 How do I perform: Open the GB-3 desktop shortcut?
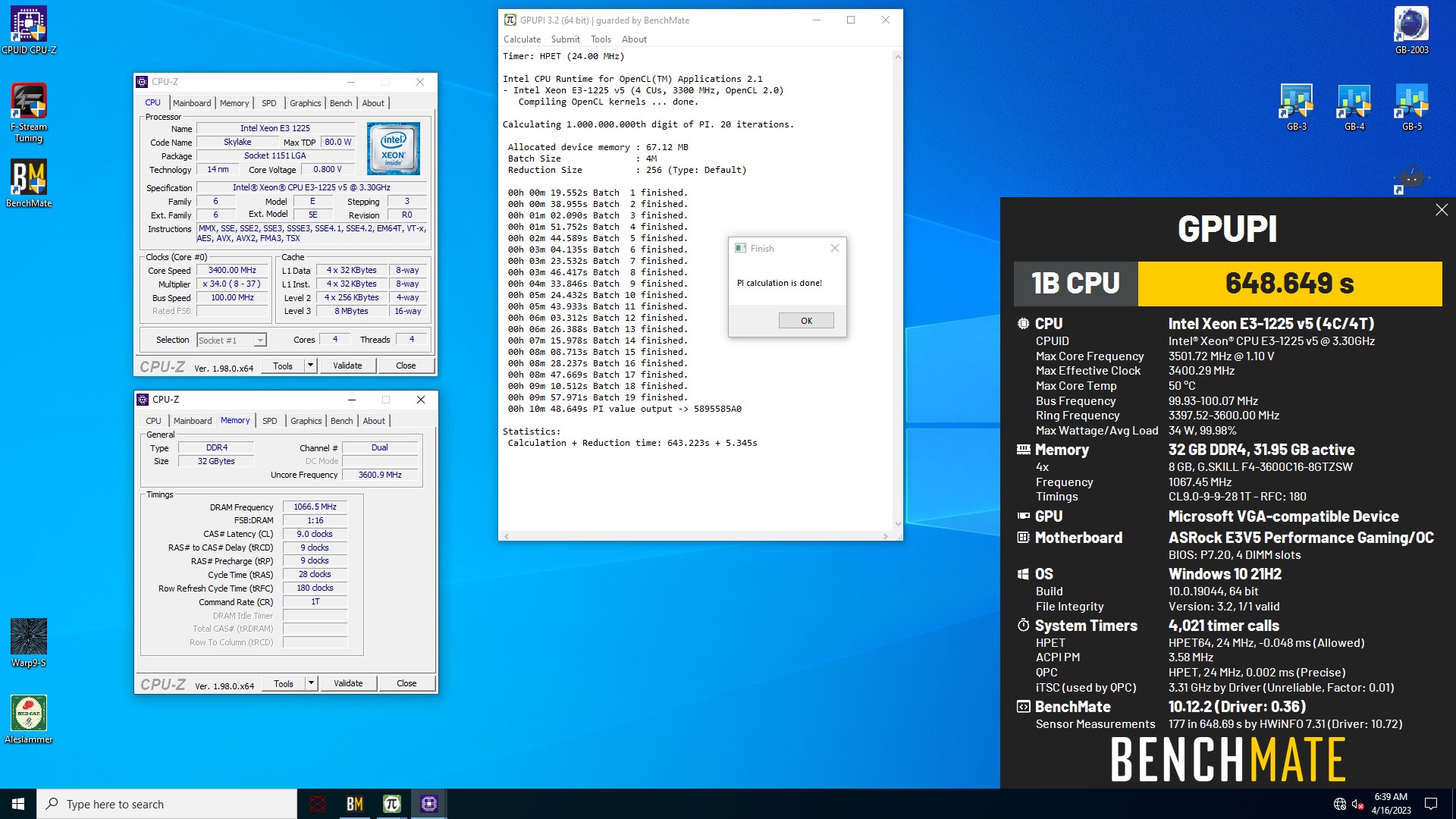tap(1297, 108)
